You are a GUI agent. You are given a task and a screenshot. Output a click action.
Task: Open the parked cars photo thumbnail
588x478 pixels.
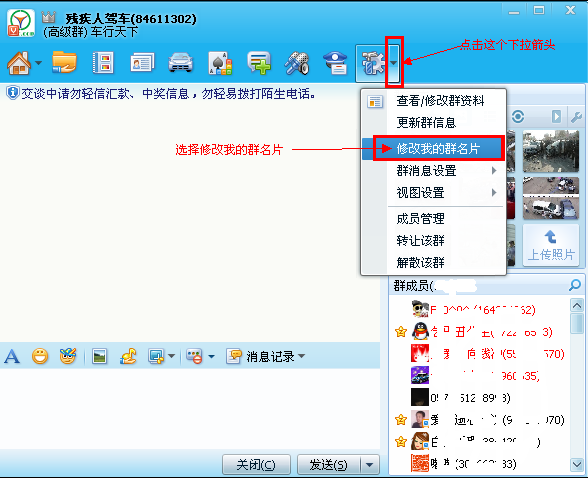point(550,198)
